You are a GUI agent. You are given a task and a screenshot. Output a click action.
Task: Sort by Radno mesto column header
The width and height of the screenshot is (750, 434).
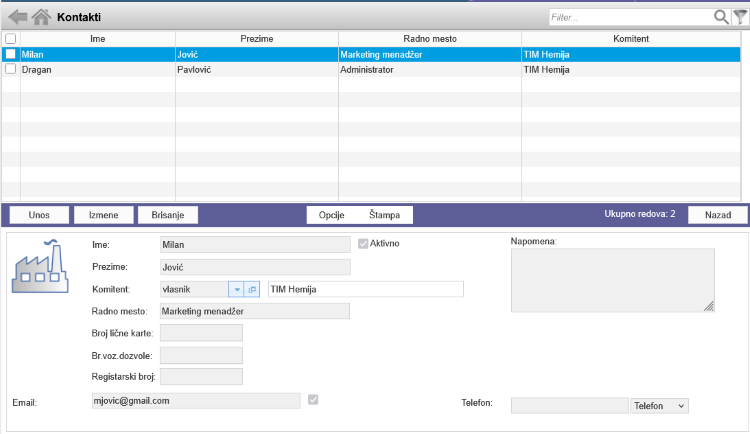click(430, 39)
